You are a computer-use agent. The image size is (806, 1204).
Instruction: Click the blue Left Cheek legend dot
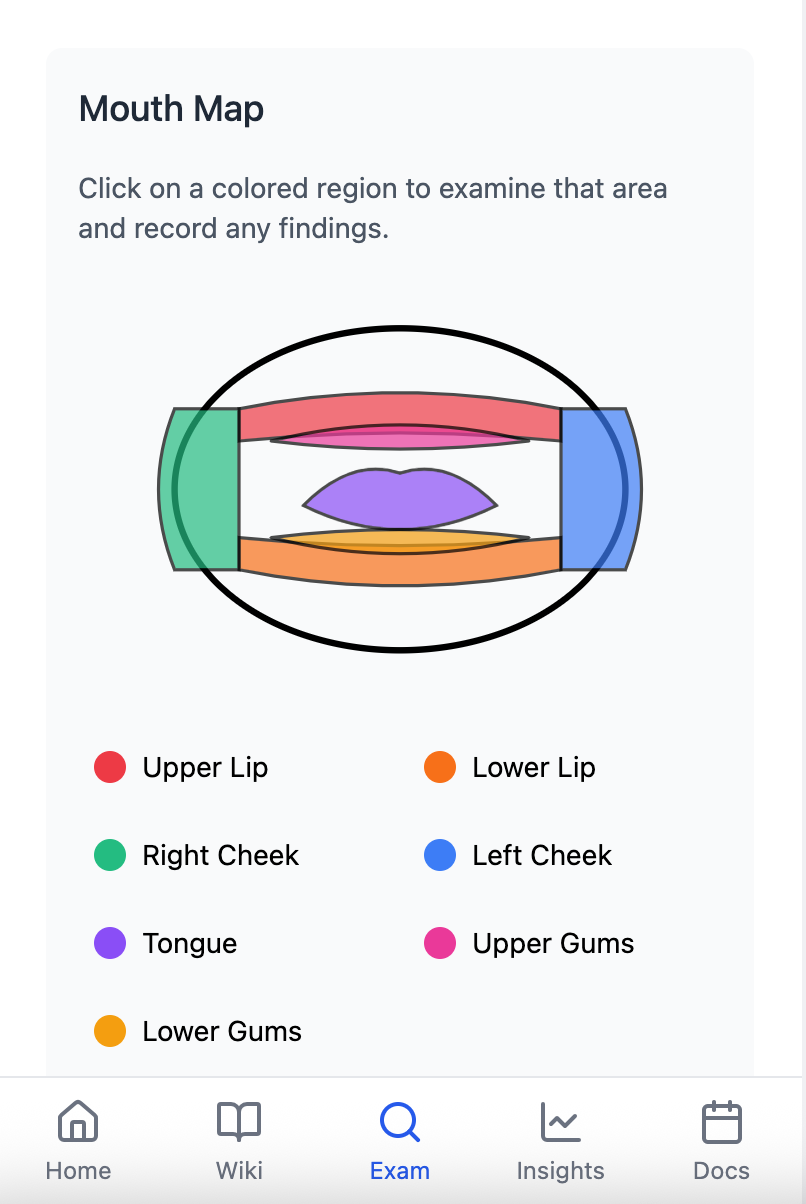pos(440,856)
